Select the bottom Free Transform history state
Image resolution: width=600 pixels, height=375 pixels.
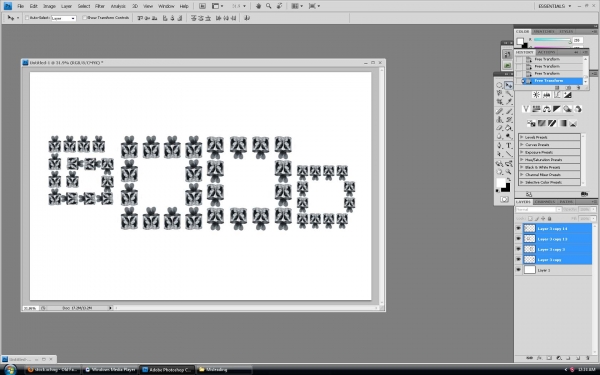coord(552,81)
